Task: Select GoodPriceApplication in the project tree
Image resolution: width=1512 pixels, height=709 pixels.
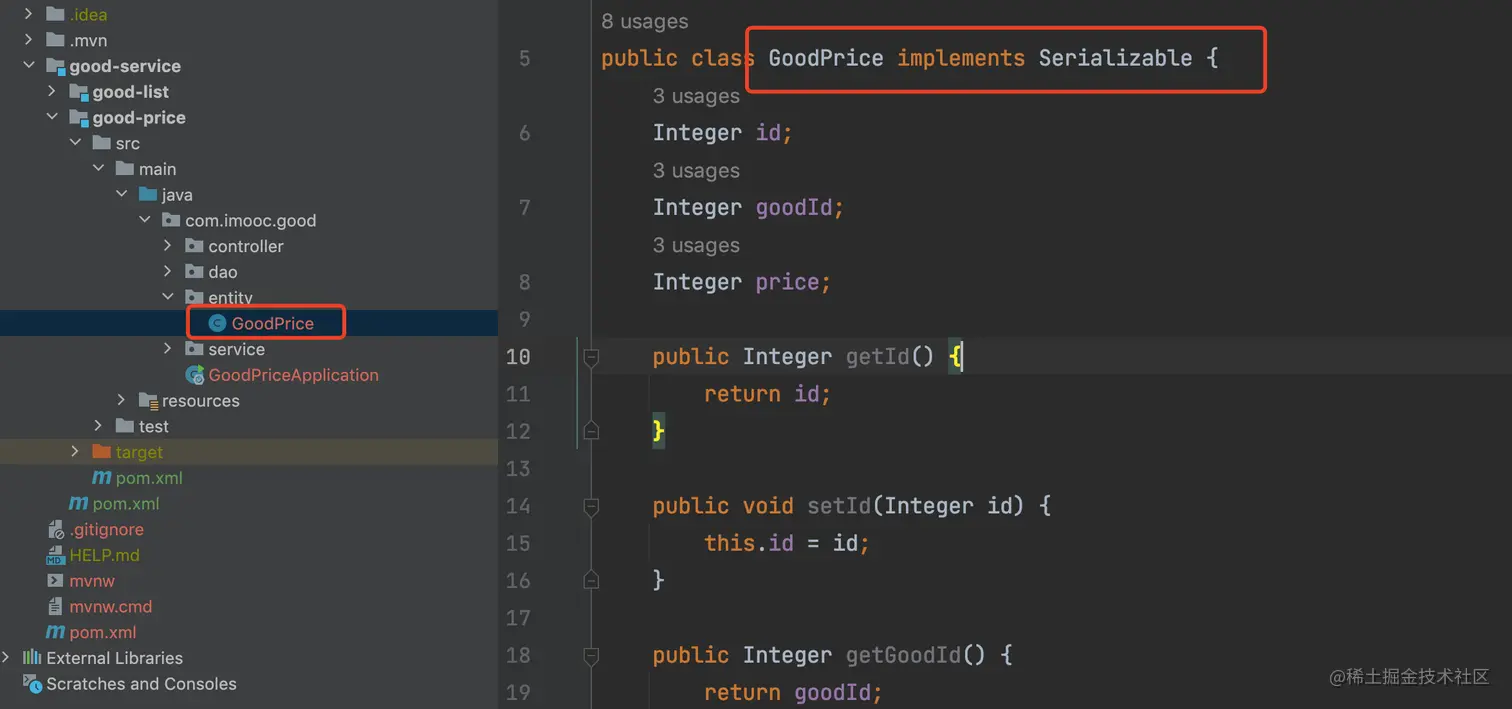Action: [293, 375]
